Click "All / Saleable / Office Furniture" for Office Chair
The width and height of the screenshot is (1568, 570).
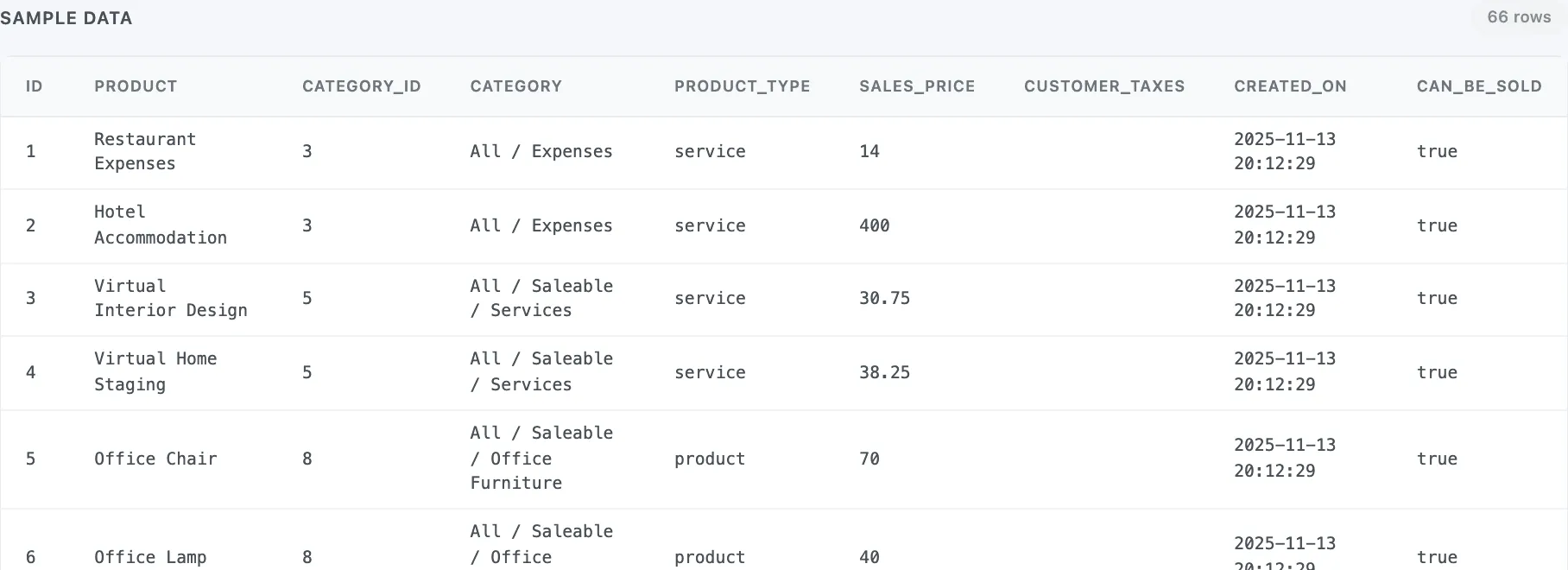tap(541, 458)
